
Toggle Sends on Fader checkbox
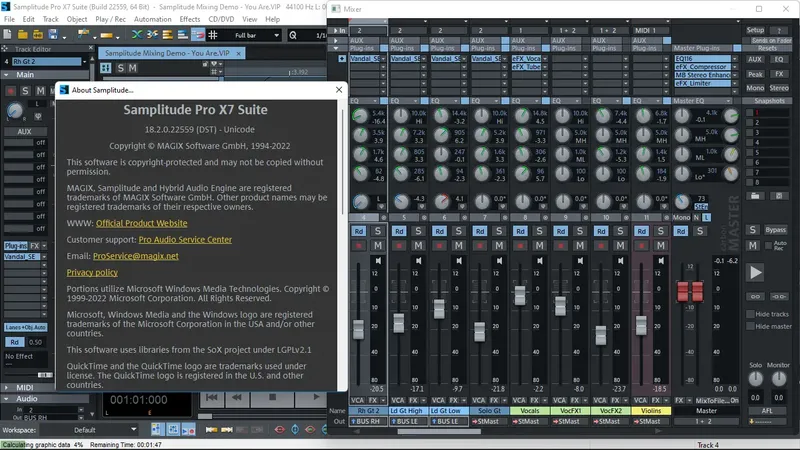[x=747, y=40]
